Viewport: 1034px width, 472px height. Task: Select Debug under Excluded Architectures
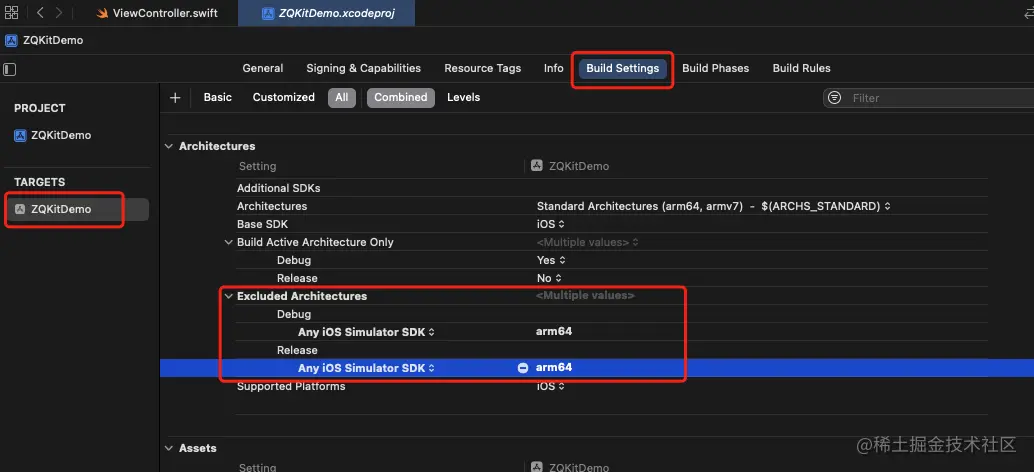pos(293,314)
